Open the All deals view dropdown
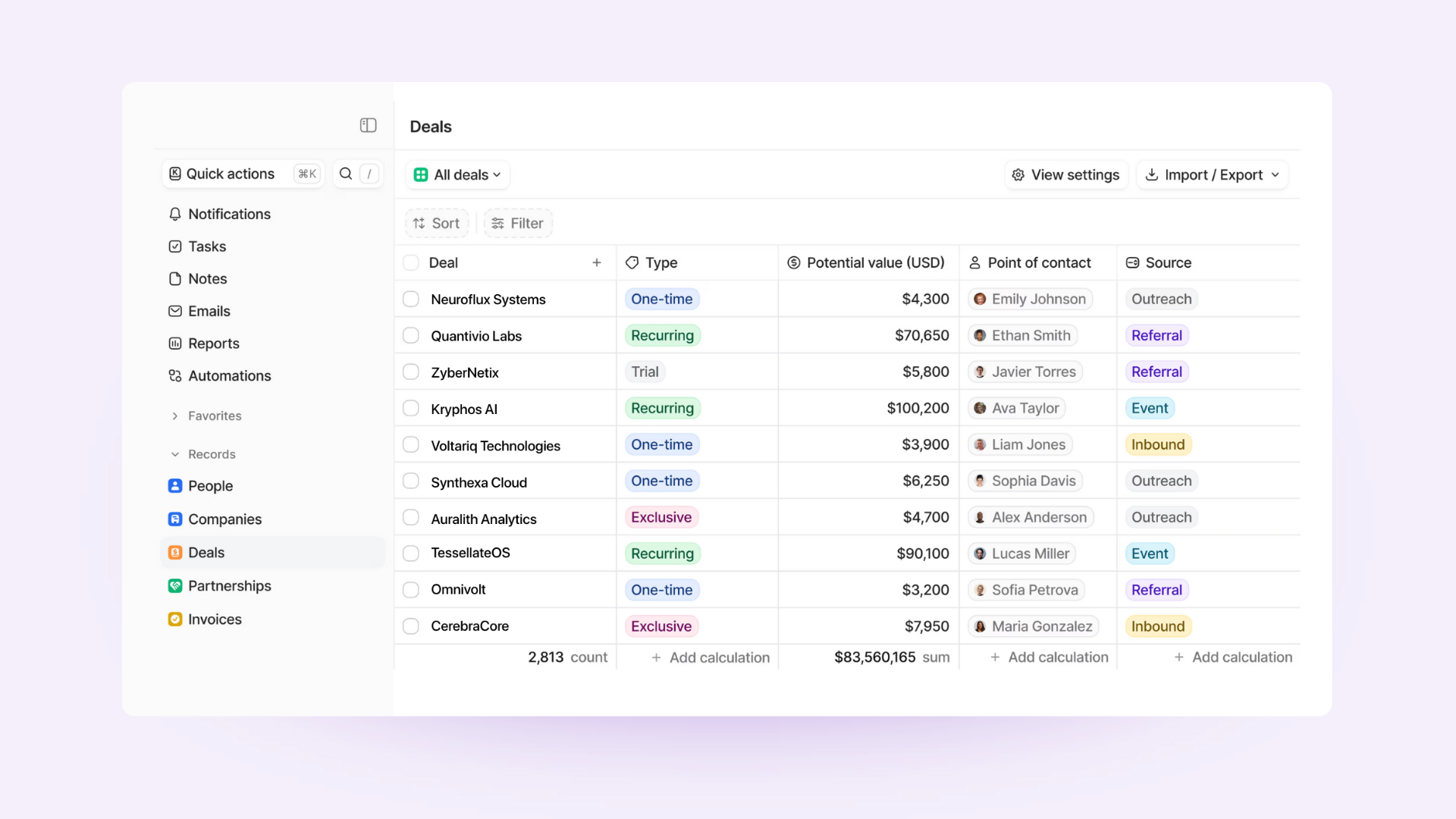1456x819 pixels. 458,175
